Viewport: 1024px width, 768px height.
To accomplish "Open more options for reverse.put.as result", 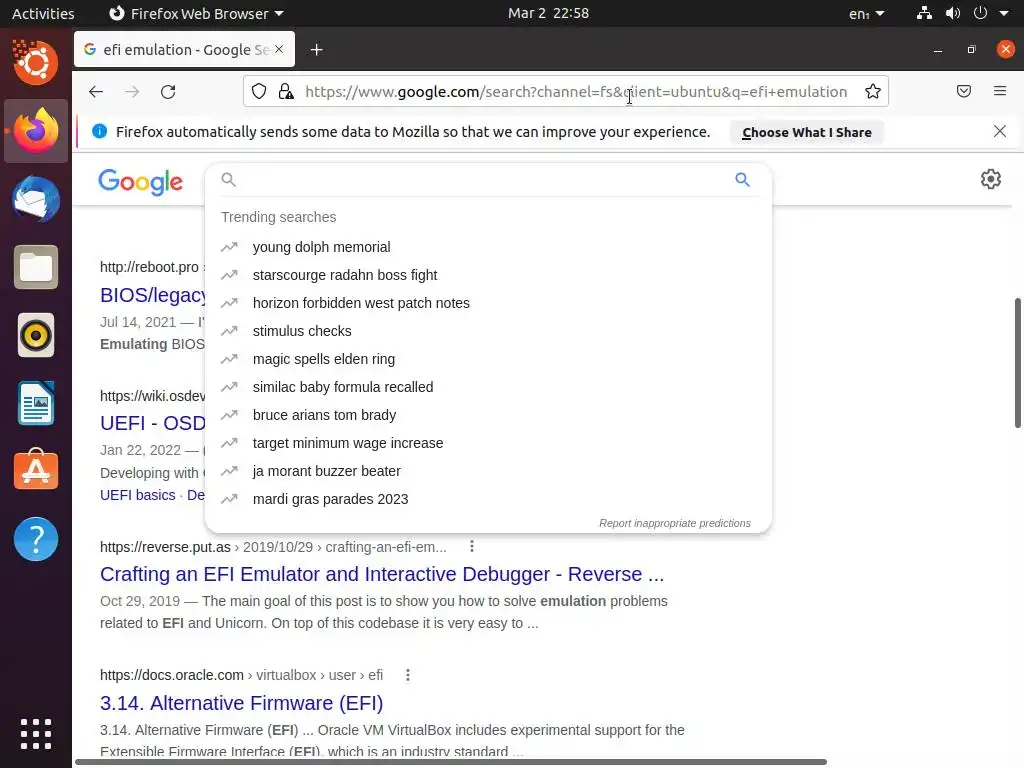I will coord(472,547).
